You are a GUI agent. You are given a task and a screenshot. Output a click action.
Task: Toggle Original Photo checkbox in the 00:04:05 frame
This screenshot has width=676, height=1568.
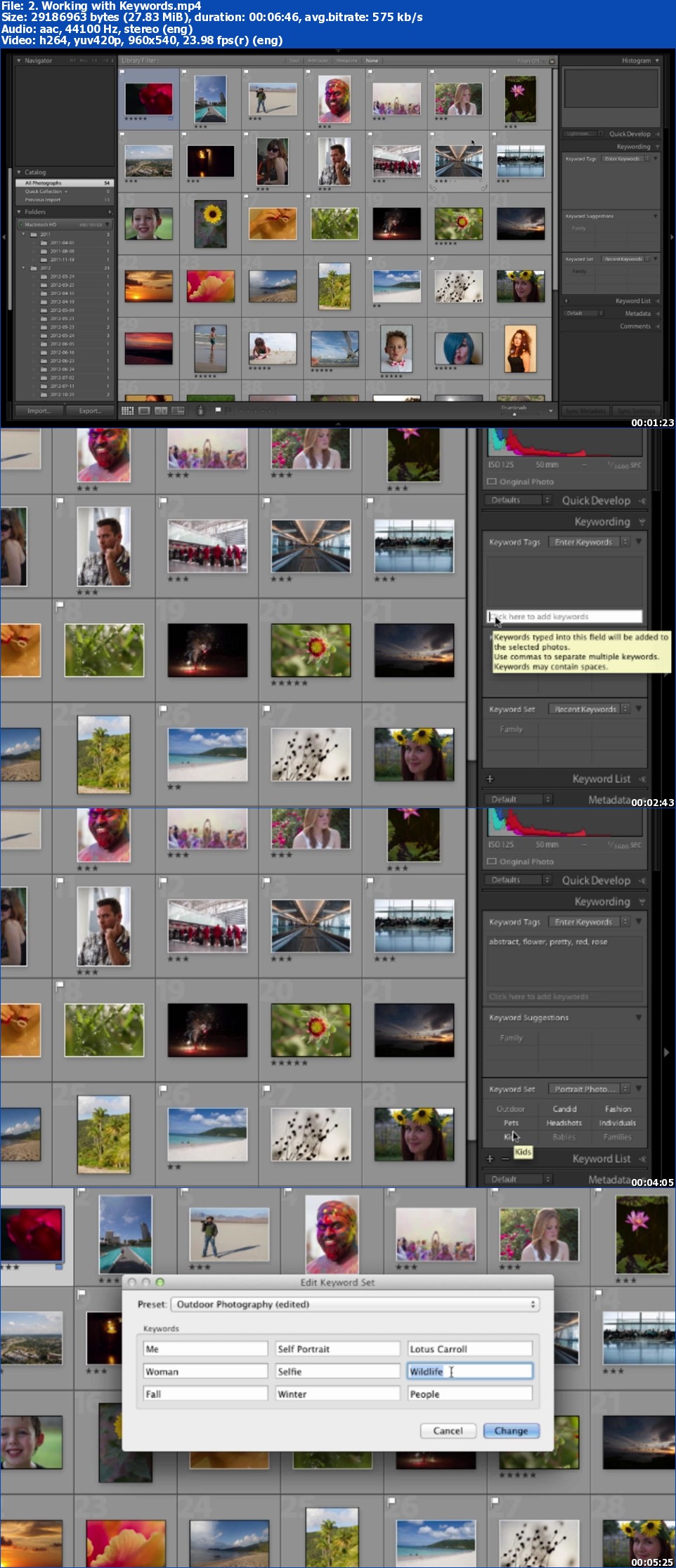point(492,862)
